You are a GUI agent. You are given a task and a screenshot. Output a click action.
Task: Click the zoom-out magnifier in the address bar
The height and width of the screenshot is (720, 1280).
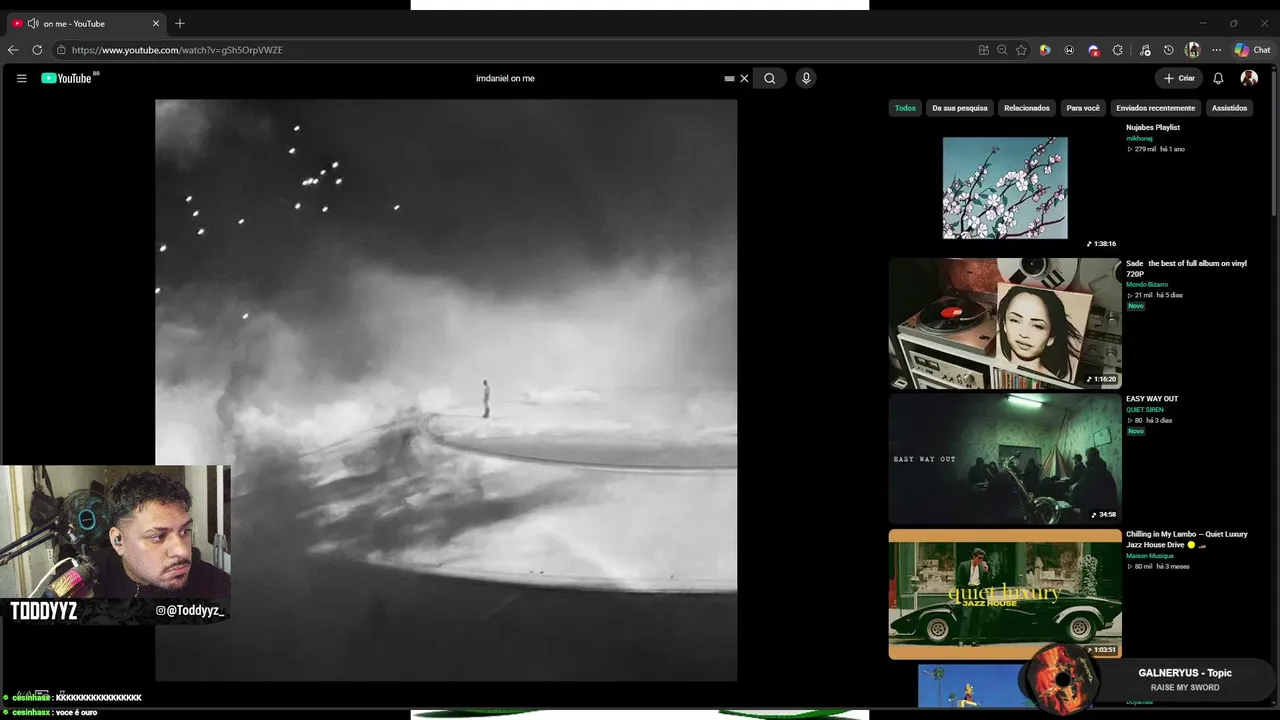click(x=1002, y=50)
